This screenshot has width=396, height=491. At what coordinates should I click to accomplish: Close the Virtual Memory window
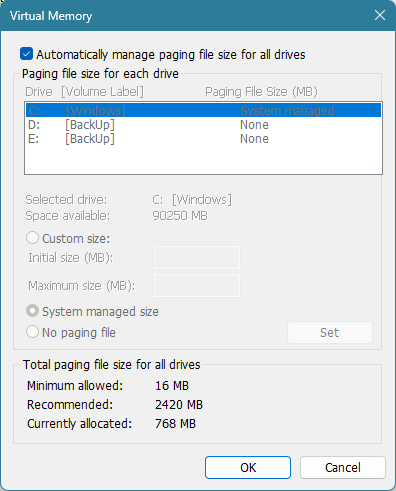click(x=380, y=15)
